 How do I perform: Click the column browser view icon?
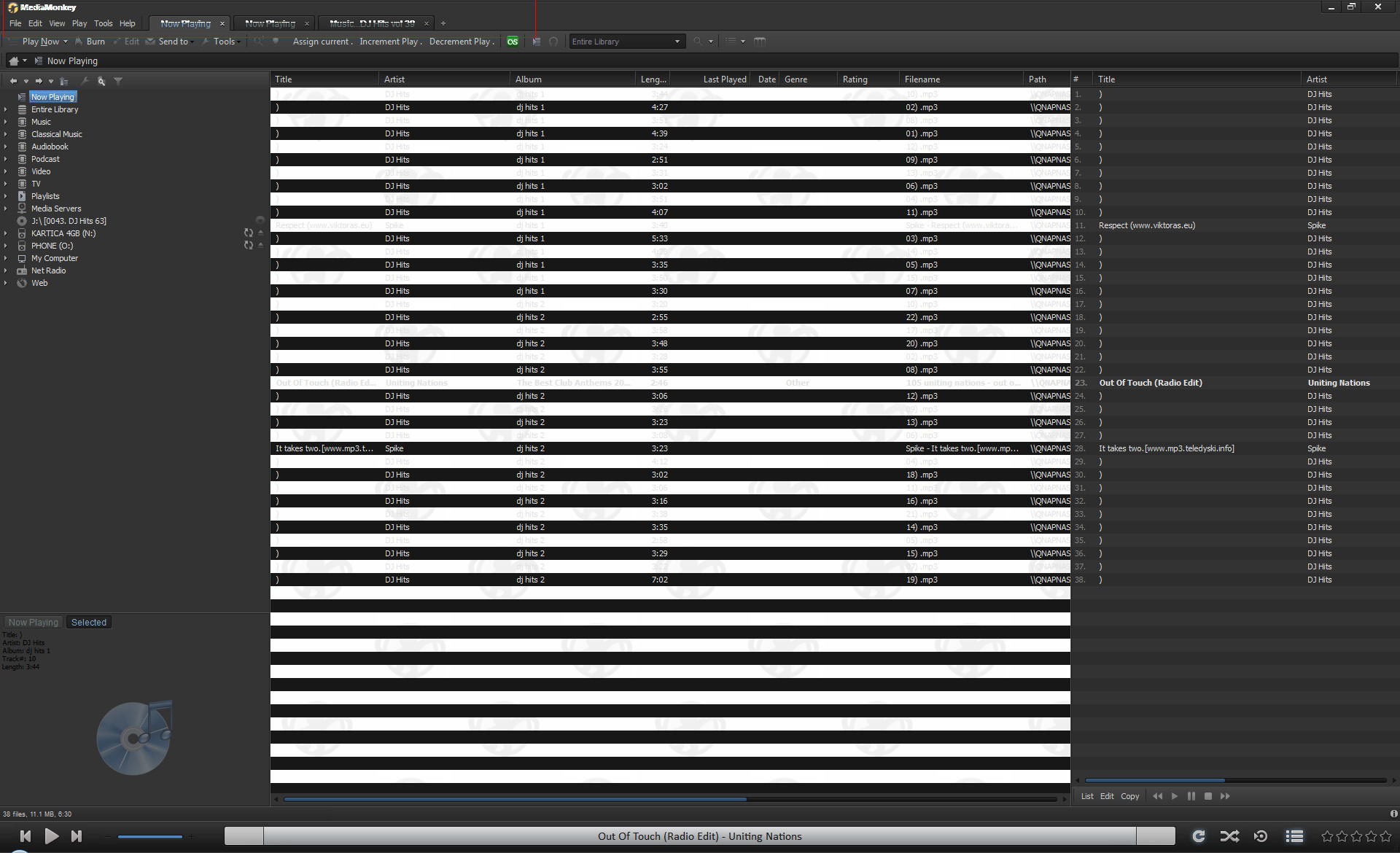(x=759, y=42)
